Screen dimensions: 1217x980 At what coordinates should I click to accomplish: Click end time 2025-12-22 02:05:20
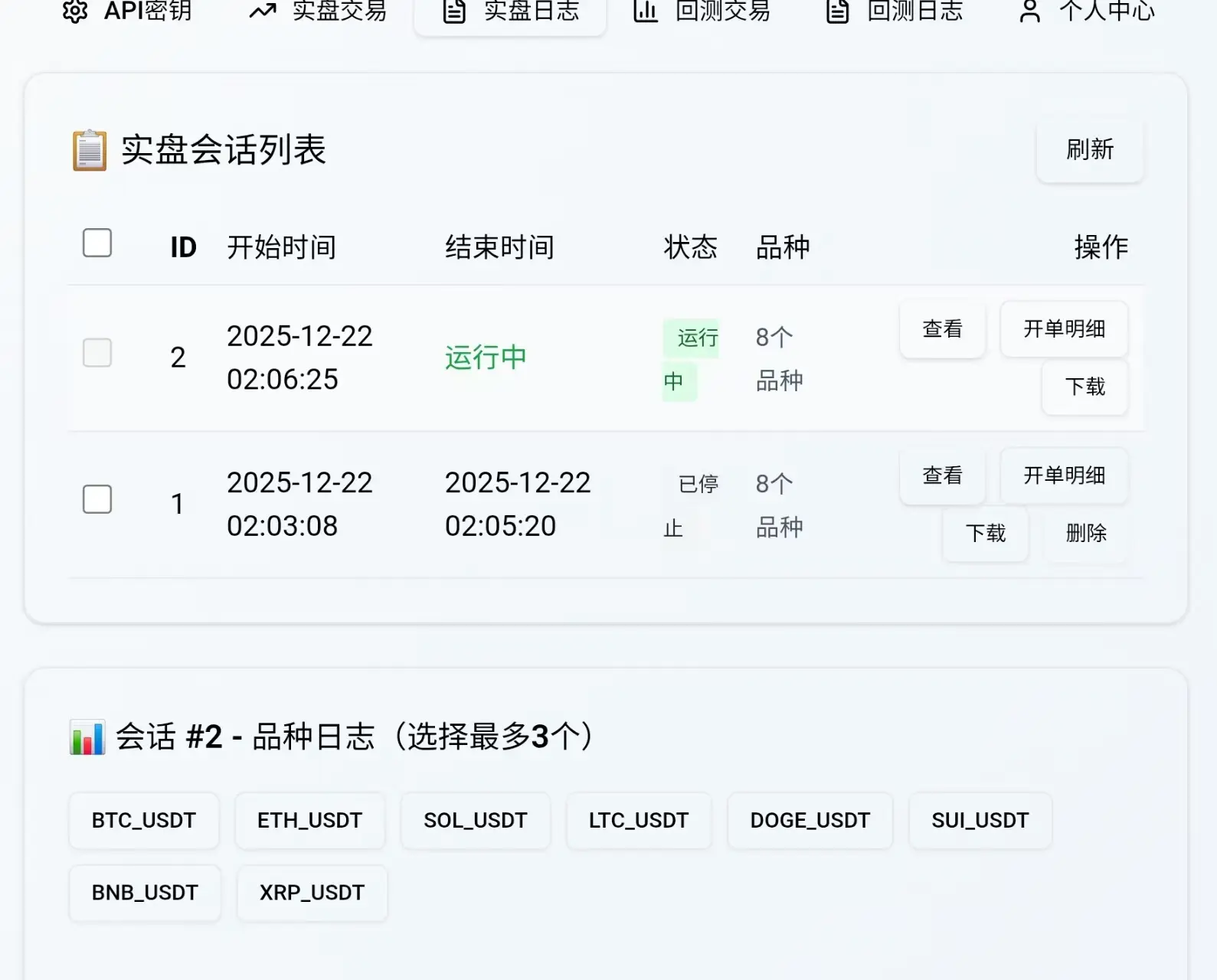(518, 505)
